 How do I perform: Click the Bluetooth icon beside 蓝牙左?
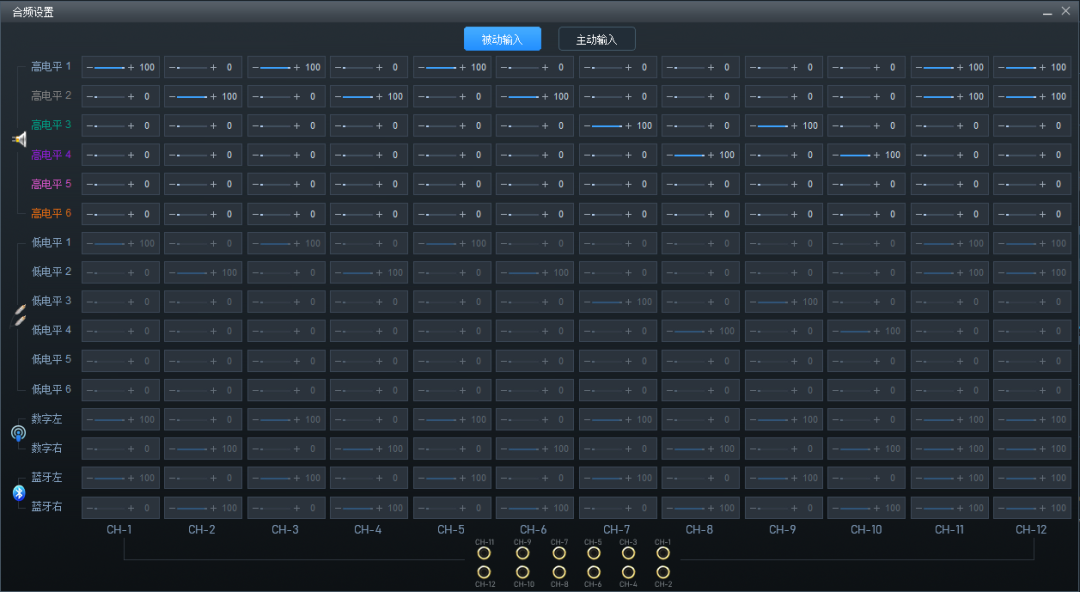click(x=19, y=492)
